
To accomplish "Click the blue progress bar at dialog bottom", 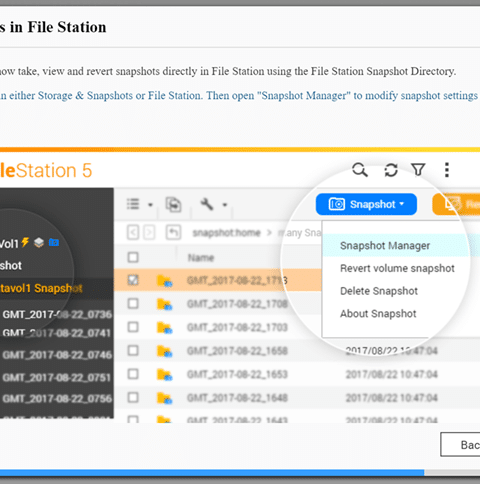I will 212,473.
